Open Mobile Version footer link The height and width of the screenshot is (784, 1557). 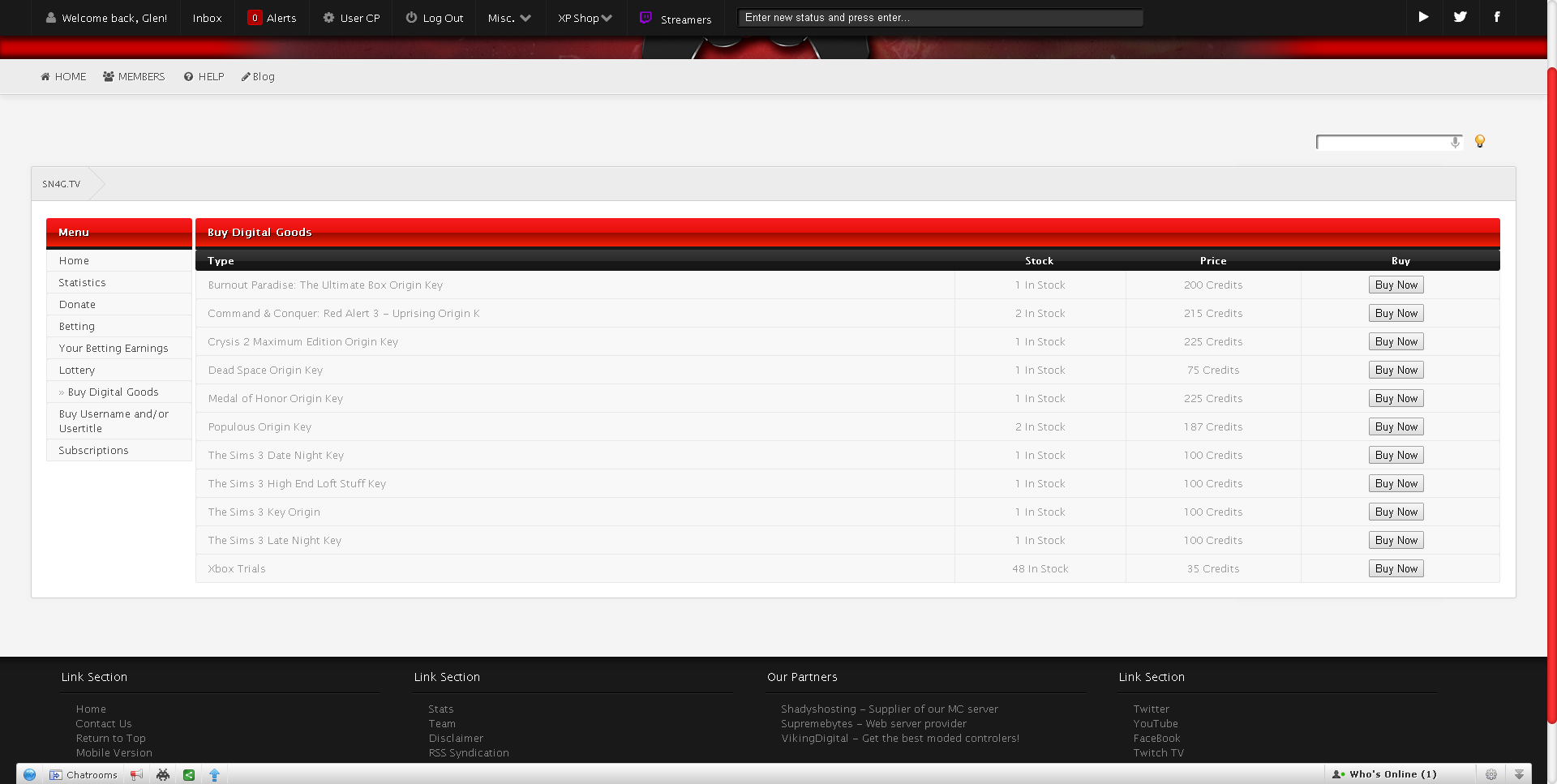coord(114,753)
